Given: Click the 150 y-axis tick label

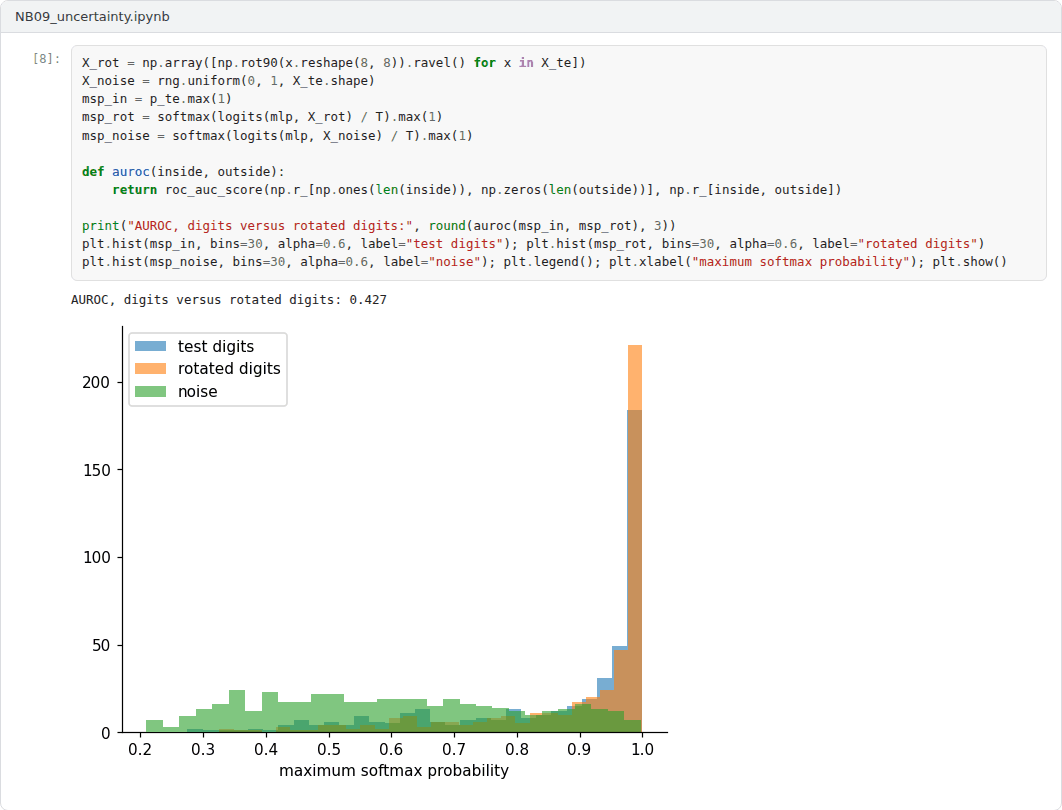Looking at the screenshot, I should click(95, 470).
